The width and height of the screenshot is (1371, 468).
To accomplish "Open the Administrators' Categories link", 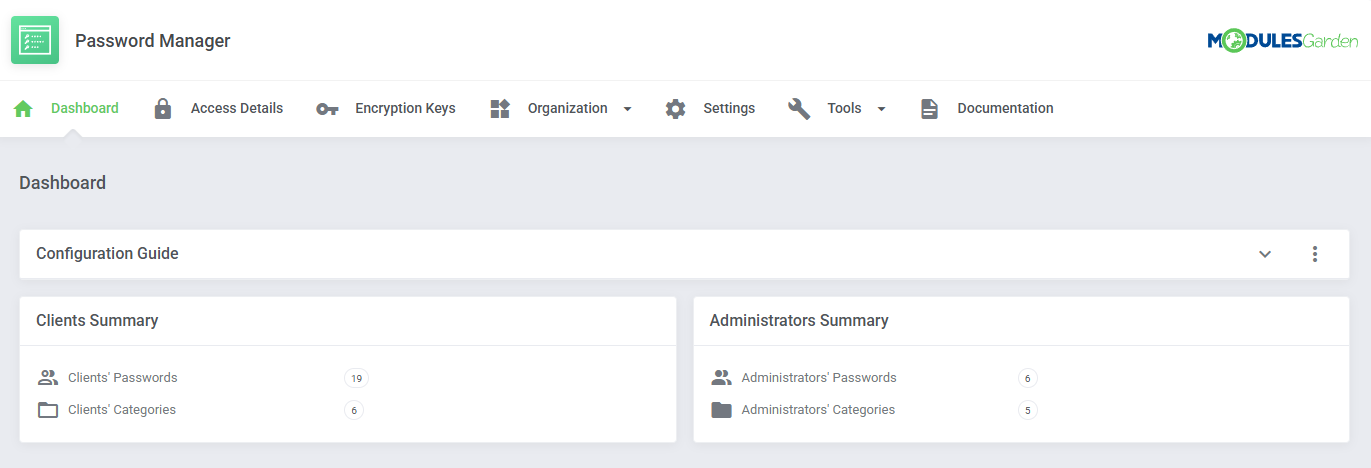I will click(x=818, y=410).
